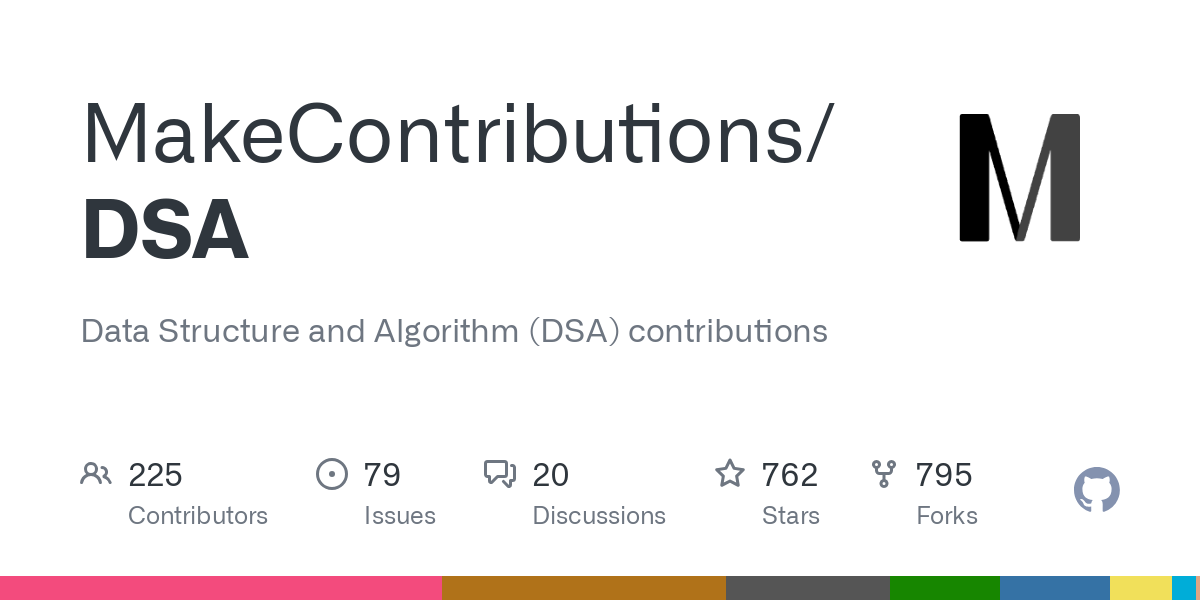Click the repository description text
1200x600 pixels.
[454, 332]
